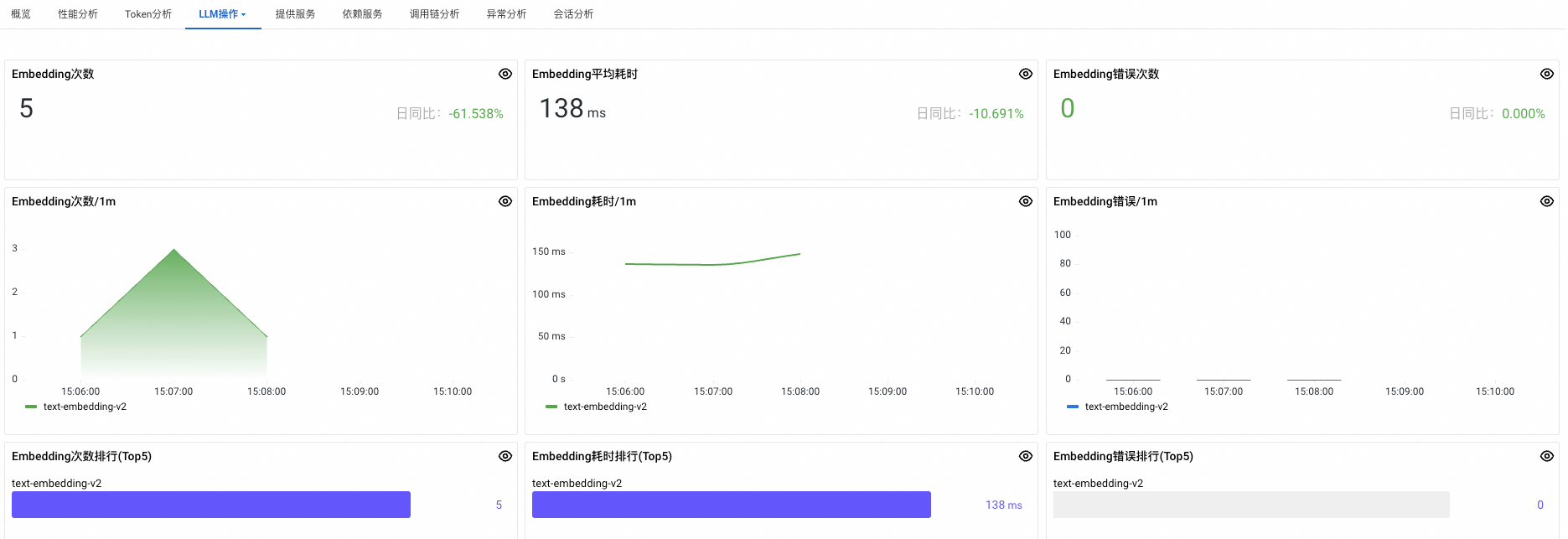Viewport: 1568px width, 539px height.
Task: Click eye icon on Embedding错误排行(Top5) panel
Action: (1547, 456)
